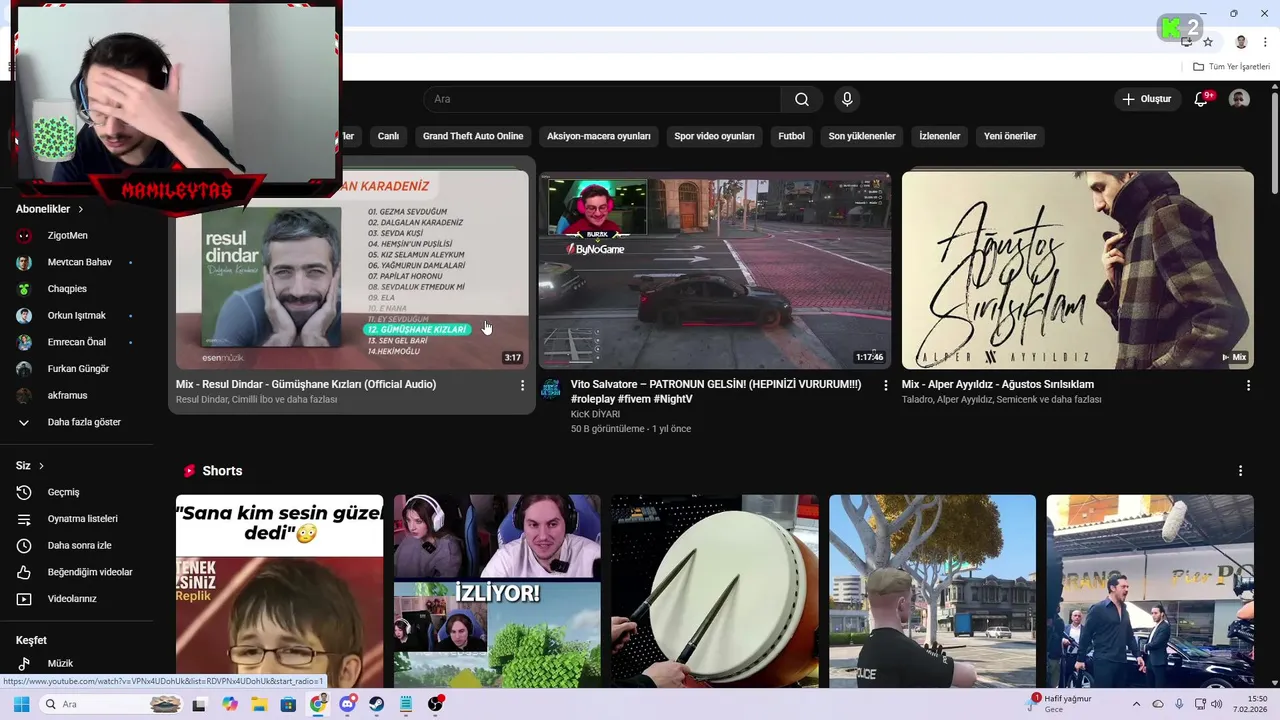This screenshot has height=720, width=1280.
Task: Open OBS Studio from the taskbar
Action: click(436, 704)
